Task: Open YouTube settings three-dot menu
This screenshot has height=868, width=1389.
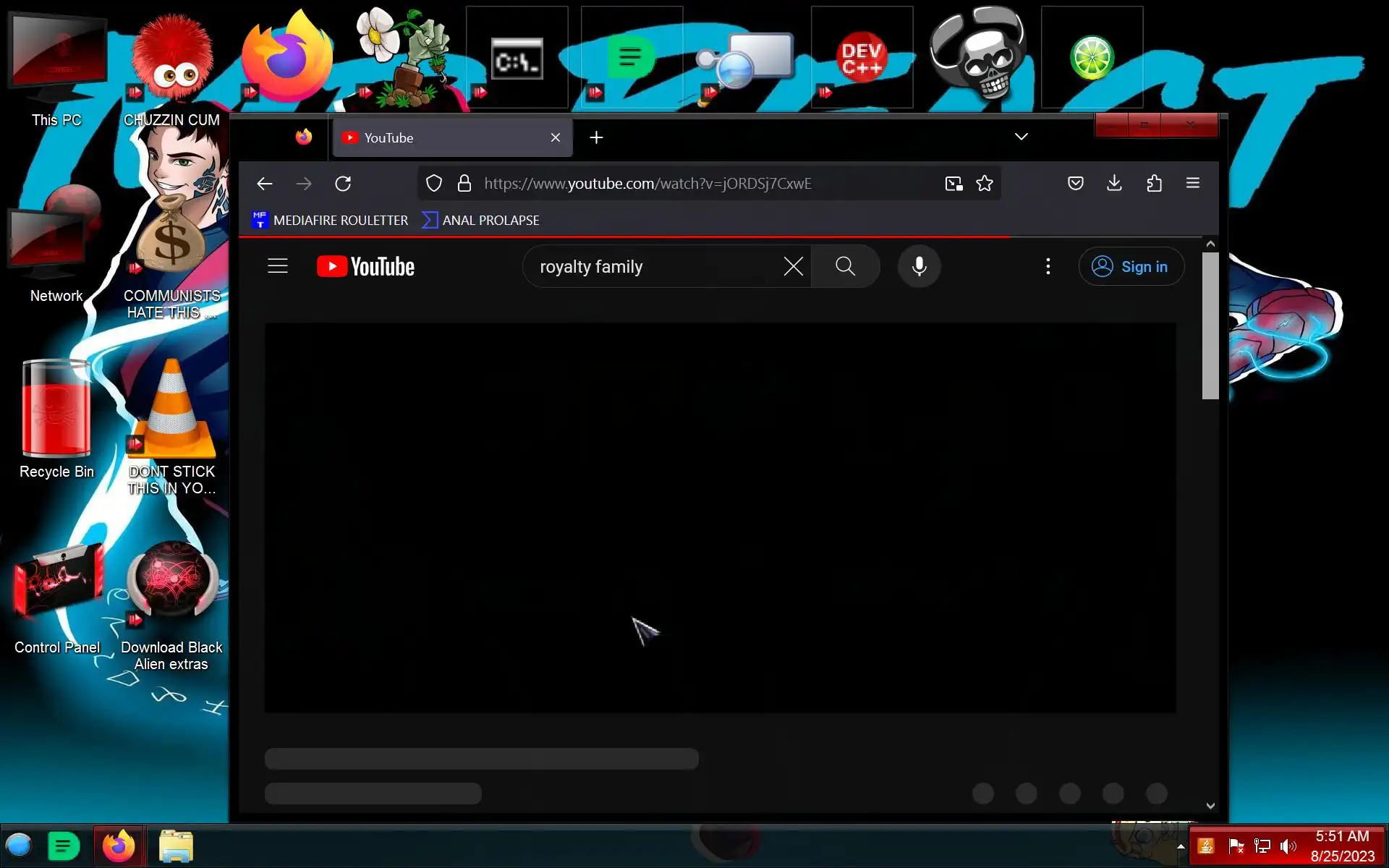Action: pyautogui.click(x=1048, y=266)
